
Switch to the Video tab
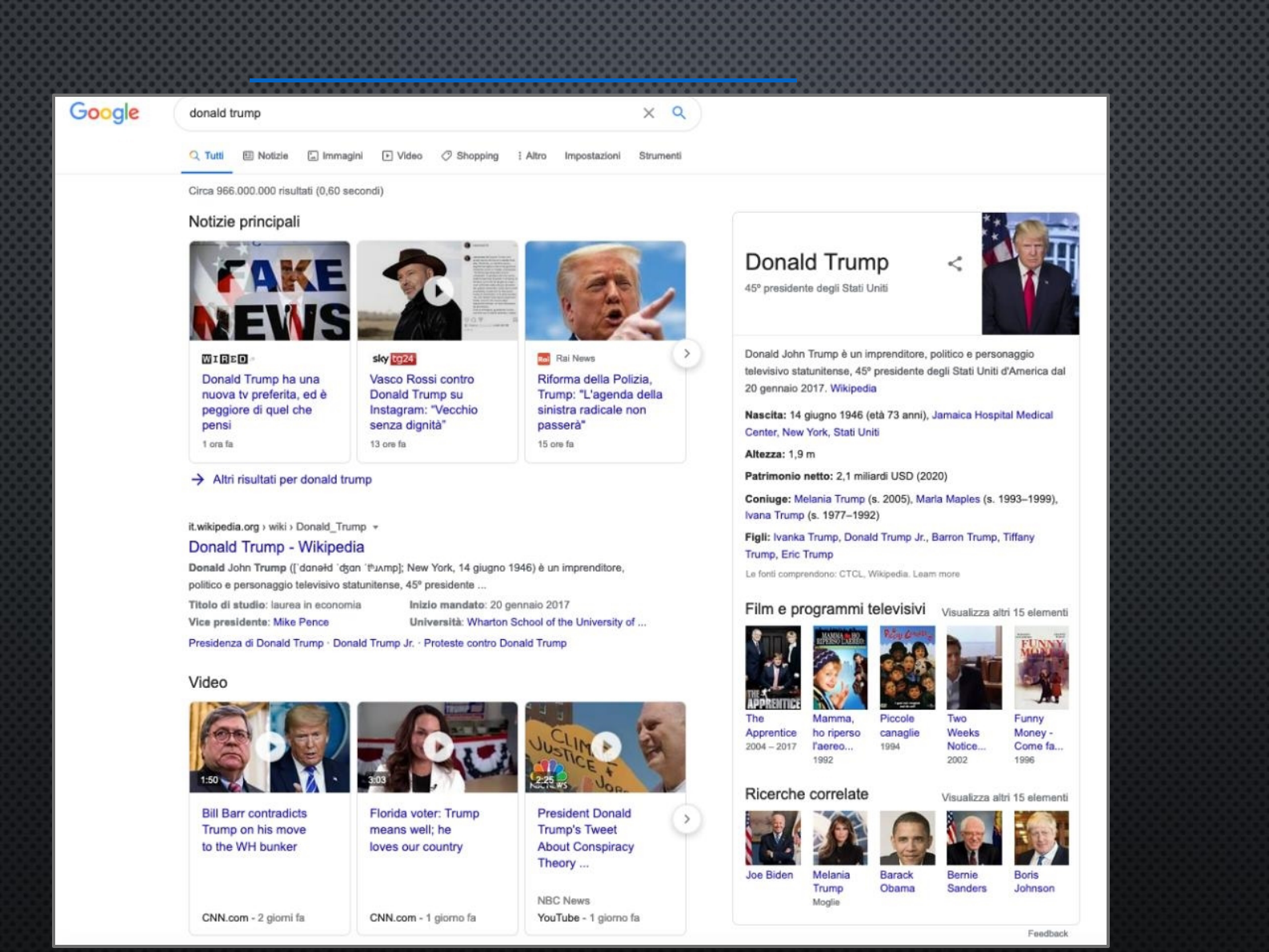pyautogui.click(x=402, y=156)
